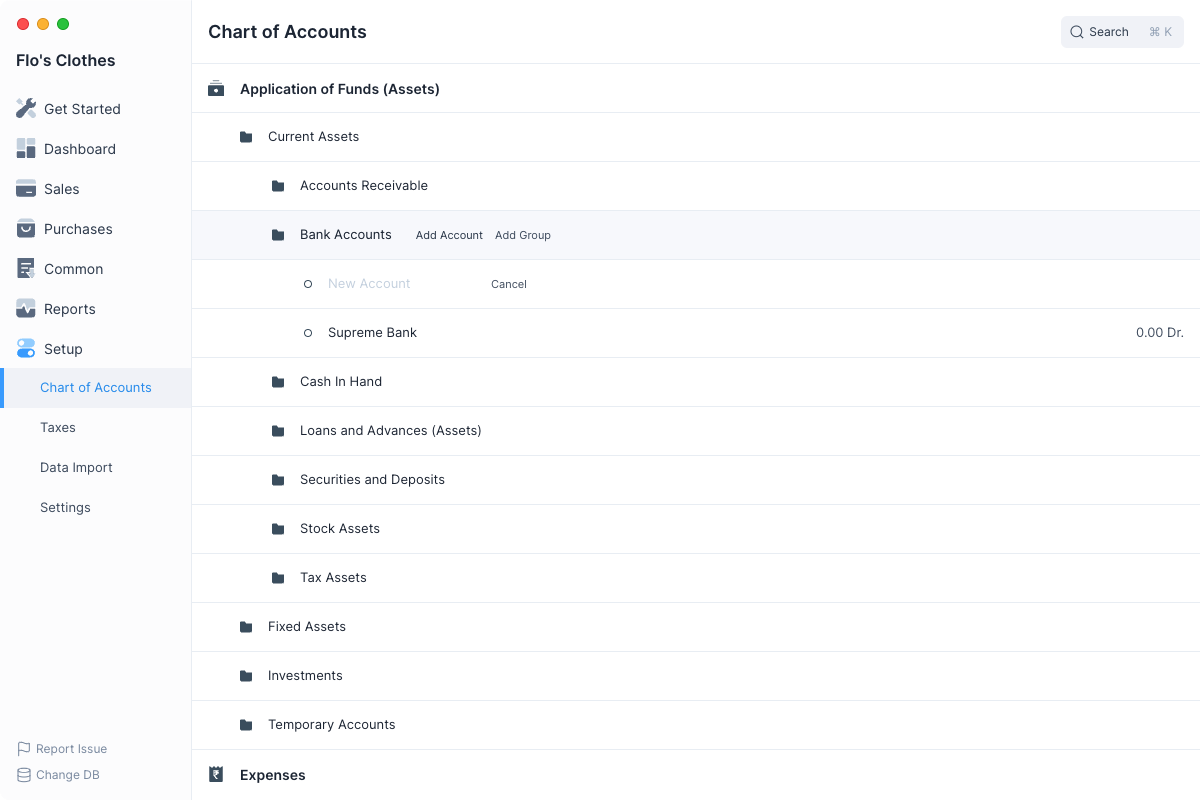Open the Settings sidebar item

pos(65,508)
